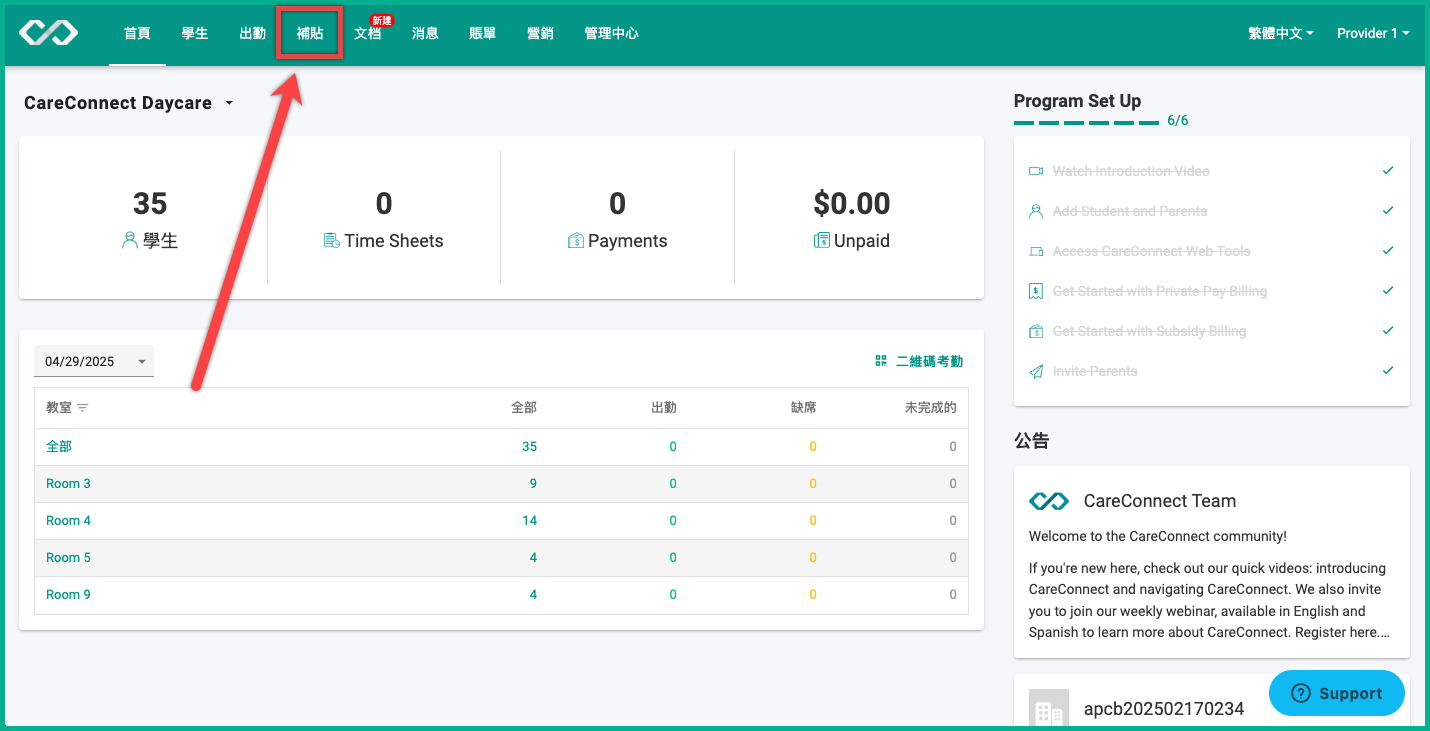Click the Time Sheets icon
This screenshot has height=731, width=1430.
(x=331, y=241)
